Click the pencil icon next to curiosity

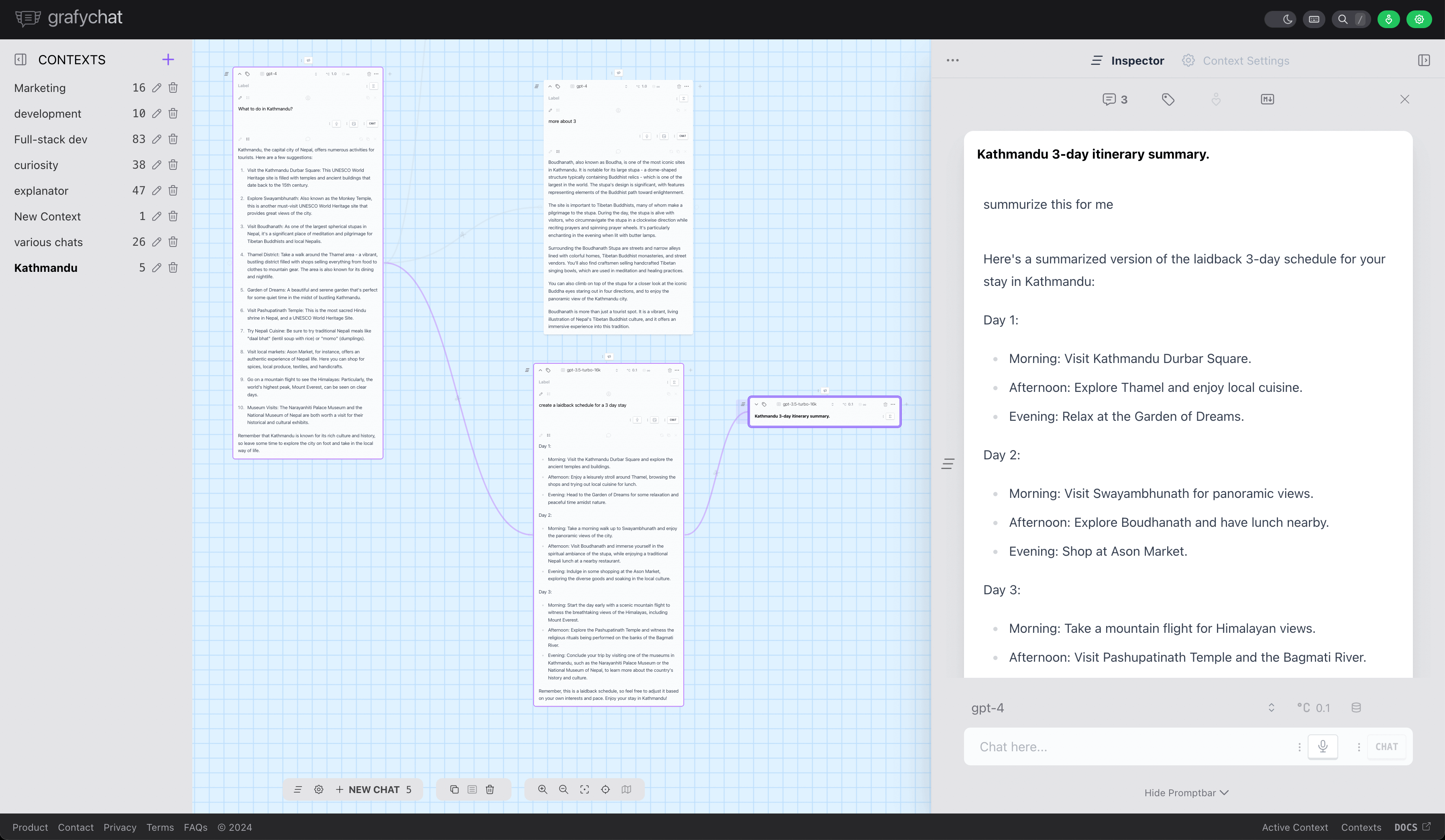click(157, 165)
